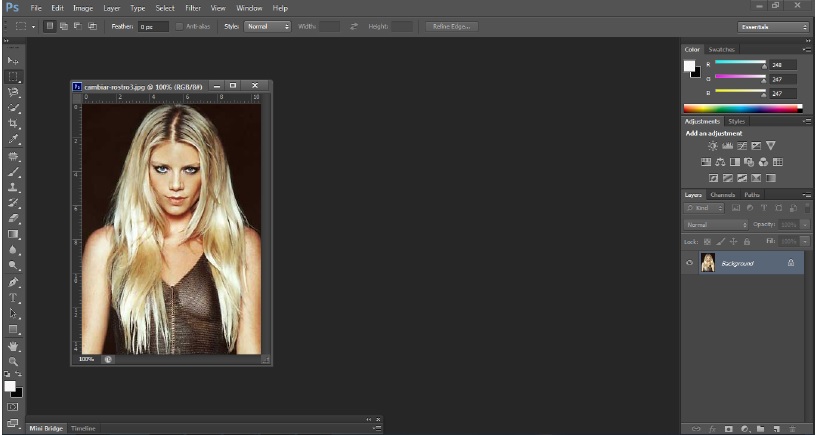Open the Style dropdown set to Normal

[268, 26]
